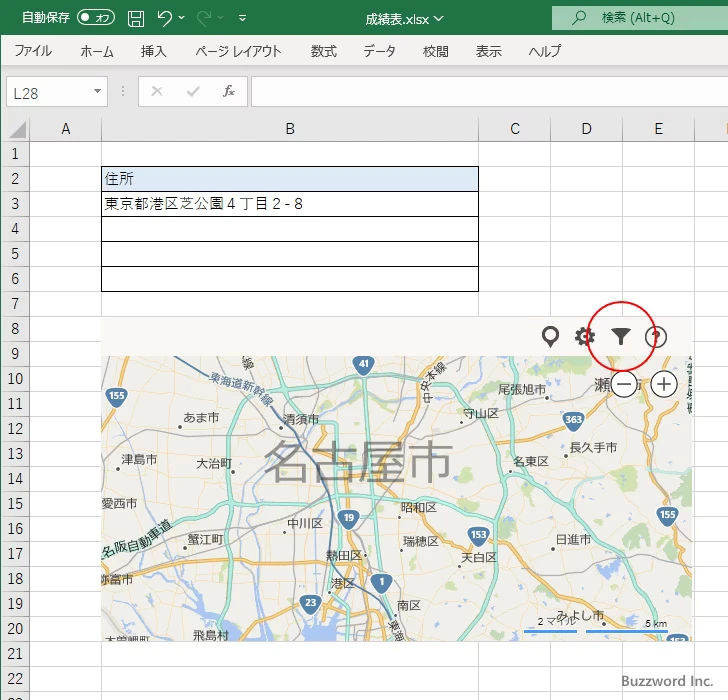Open the ファイル menu tab
Viewport: 728px width, 700px height.
tap(33, 51)
